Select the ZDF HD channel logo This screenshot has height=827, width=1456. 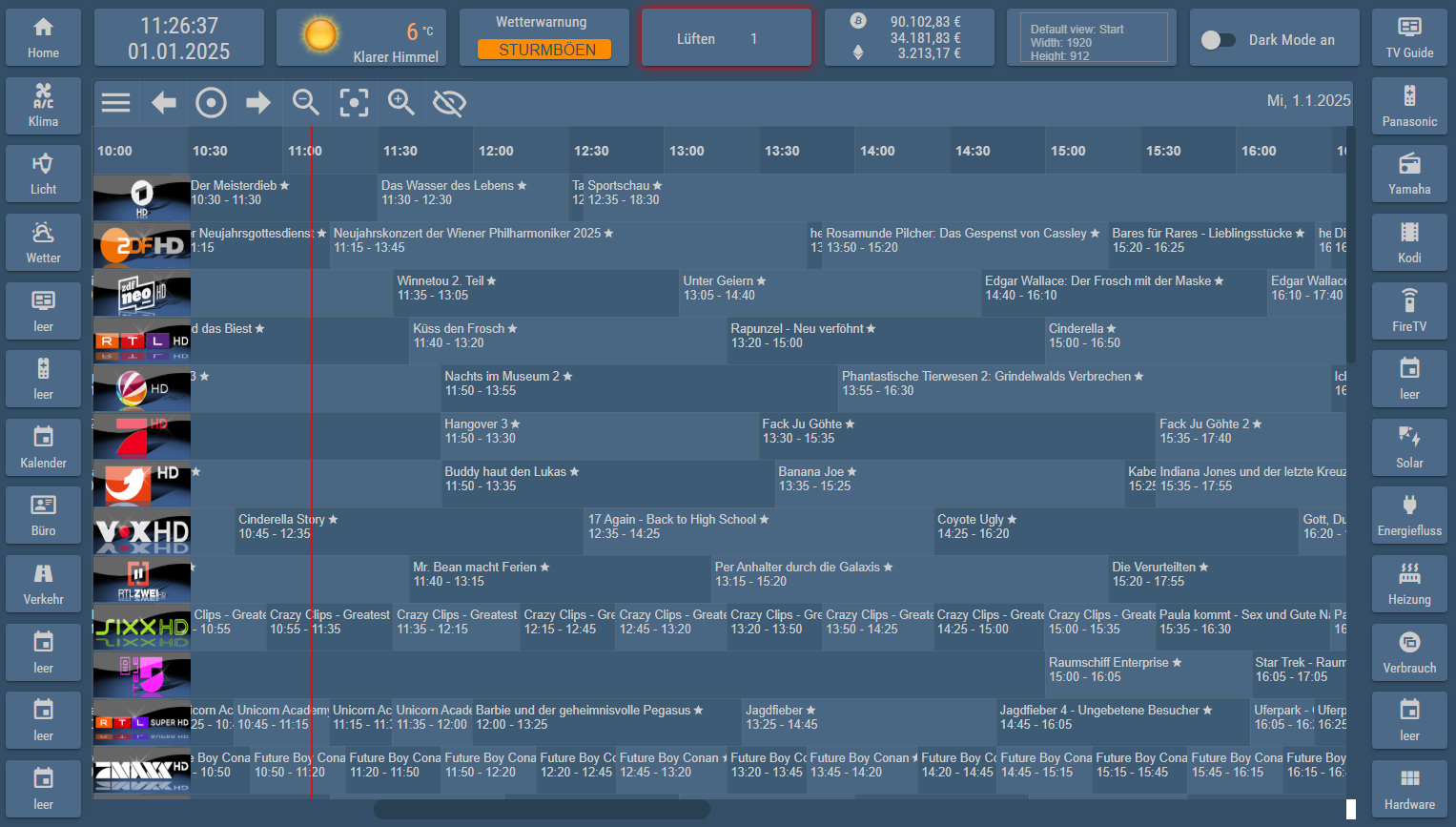(142, 246)
